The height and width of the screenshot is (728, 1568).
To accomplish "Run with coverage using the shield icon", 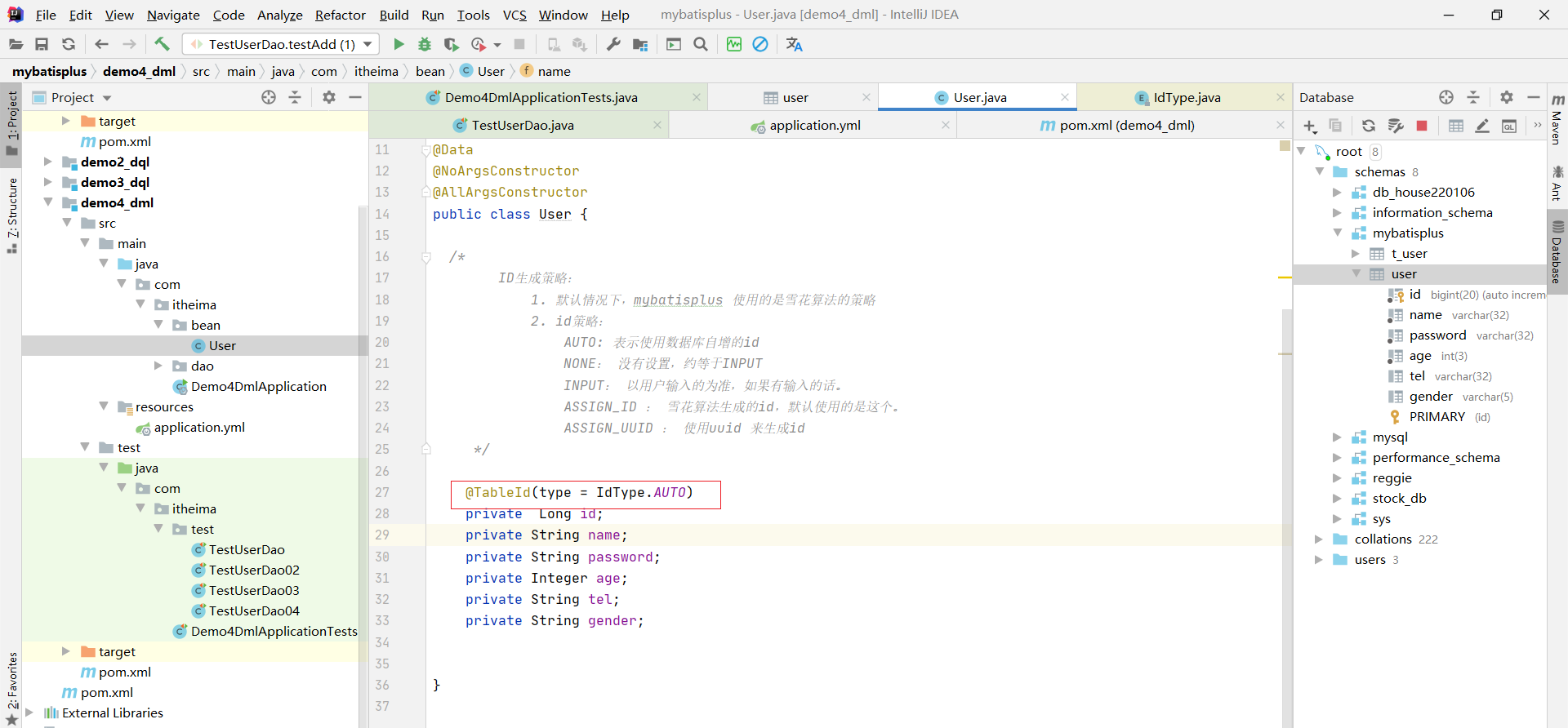I will coord(451,44).
